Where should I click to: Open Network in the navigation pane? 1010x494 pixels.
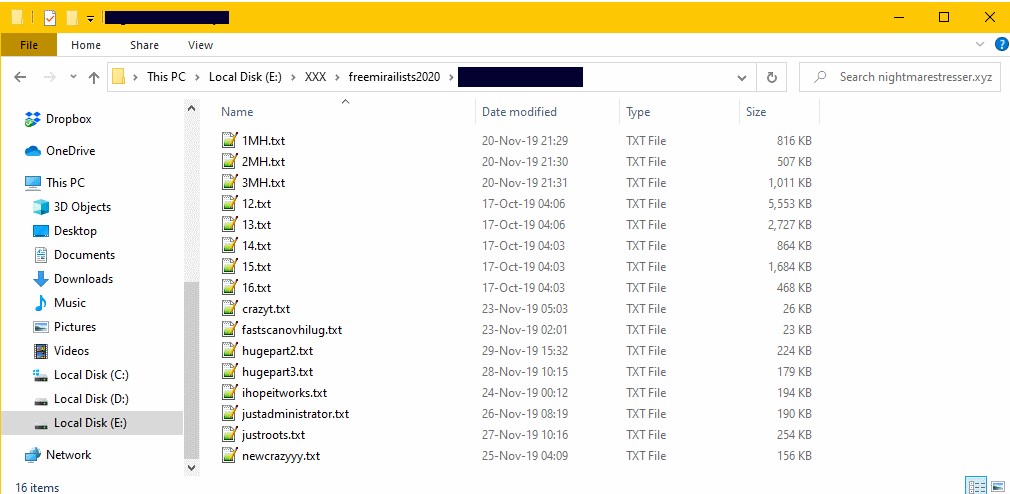[58, 455]
